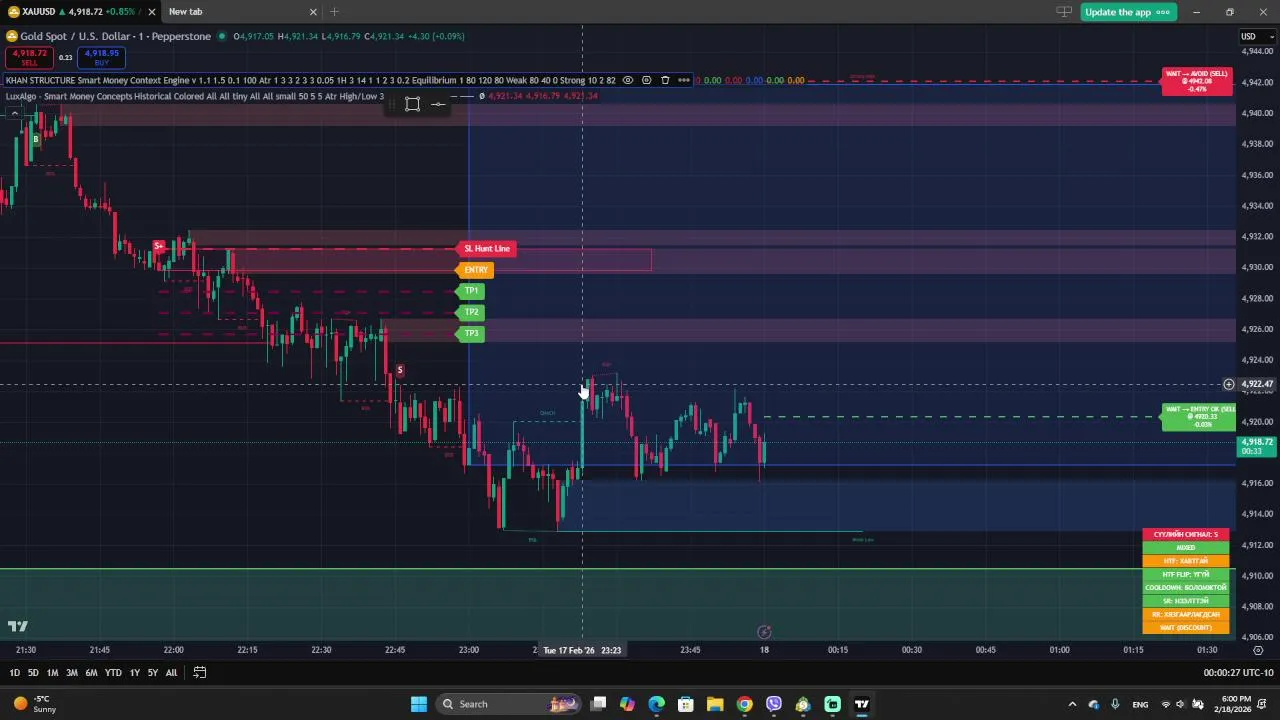
Task: Select the LuxAlgo Smart Money Concepts legend
Action: 194,96
